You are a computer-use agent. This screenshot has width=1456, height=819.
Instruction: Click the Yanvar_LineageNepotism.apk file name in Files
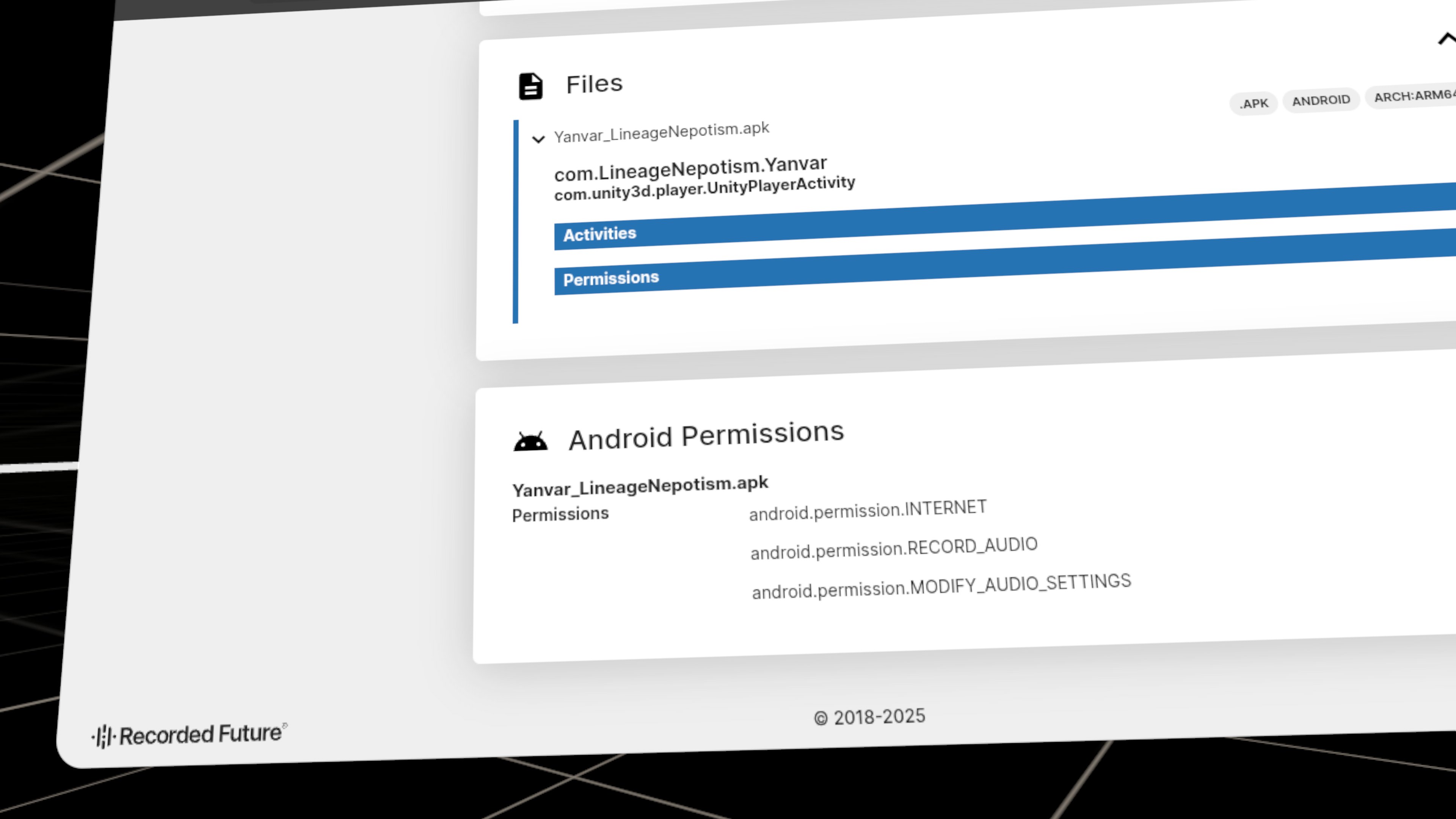661,132
